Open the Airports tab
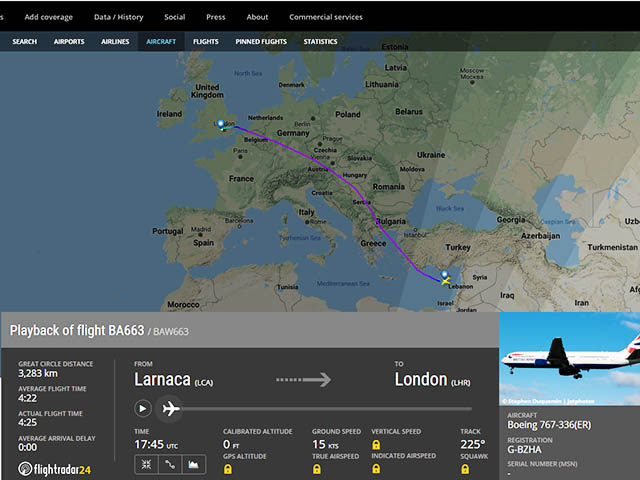Image resolution: width=640 pixels, height=480 pixels. pos(69,41)
